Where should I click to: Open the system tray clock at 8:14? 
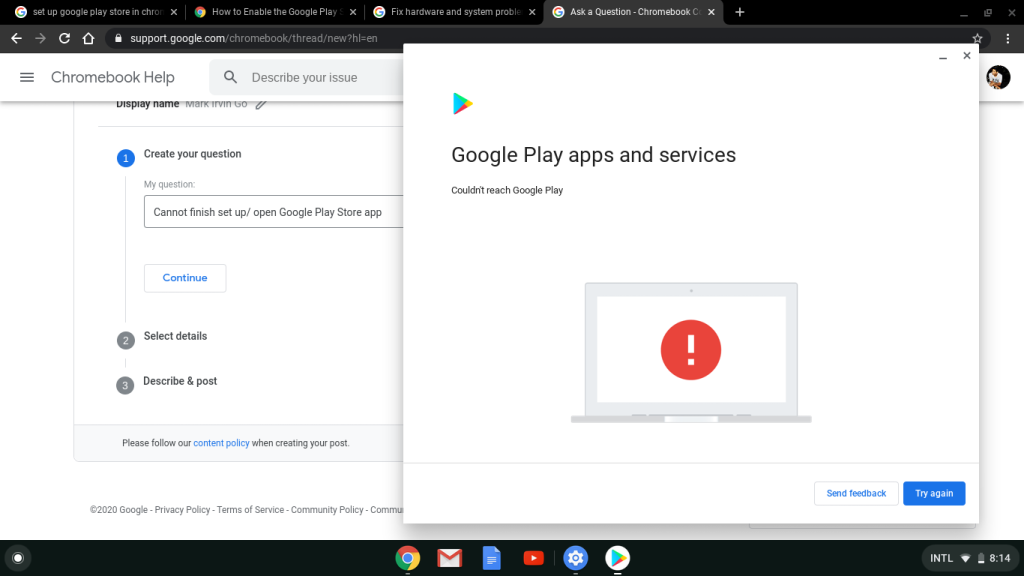point(1000,558)
